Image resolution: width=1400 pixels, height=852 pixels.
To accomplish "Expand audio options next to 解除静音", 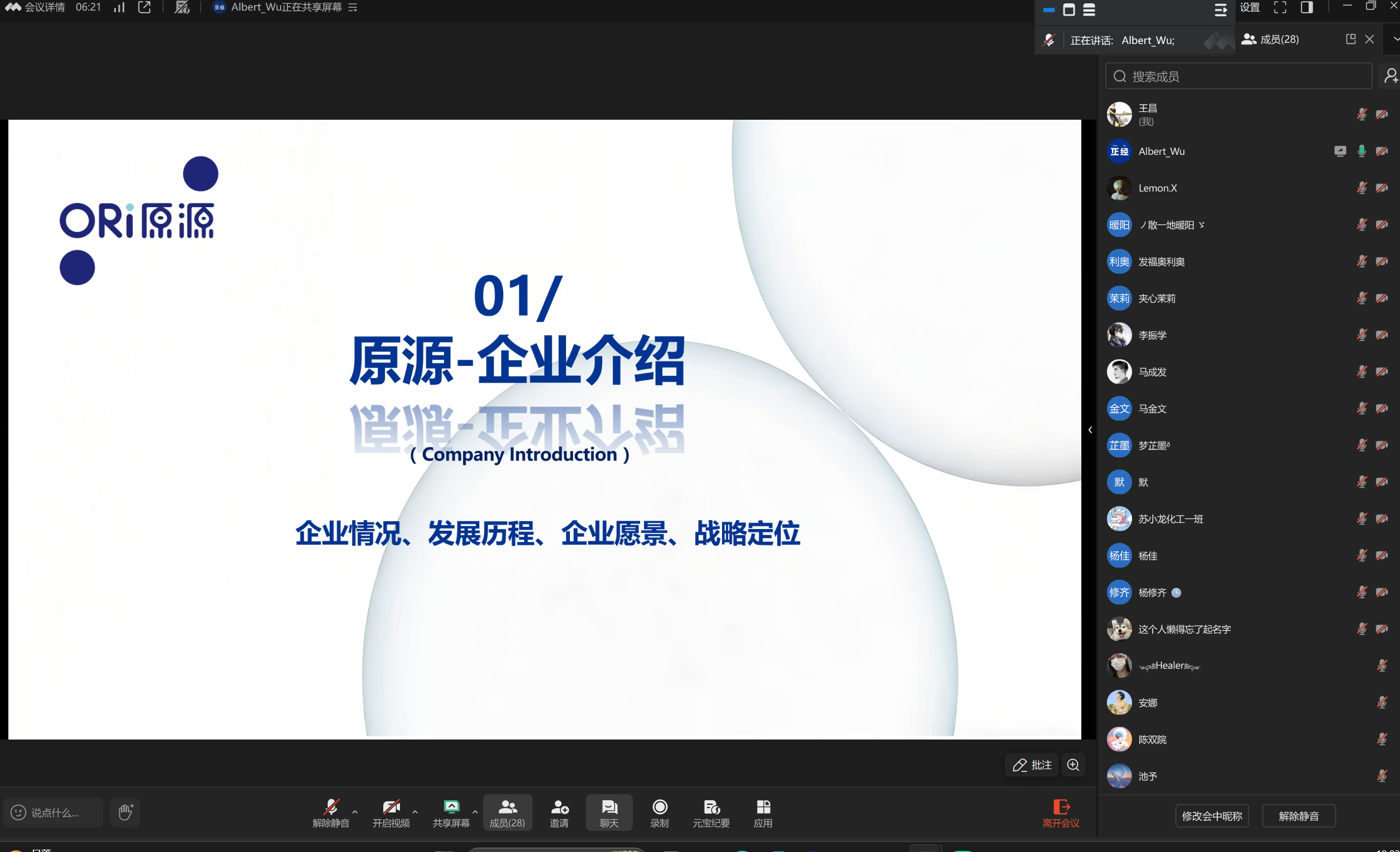I will (x=354, y=814).
